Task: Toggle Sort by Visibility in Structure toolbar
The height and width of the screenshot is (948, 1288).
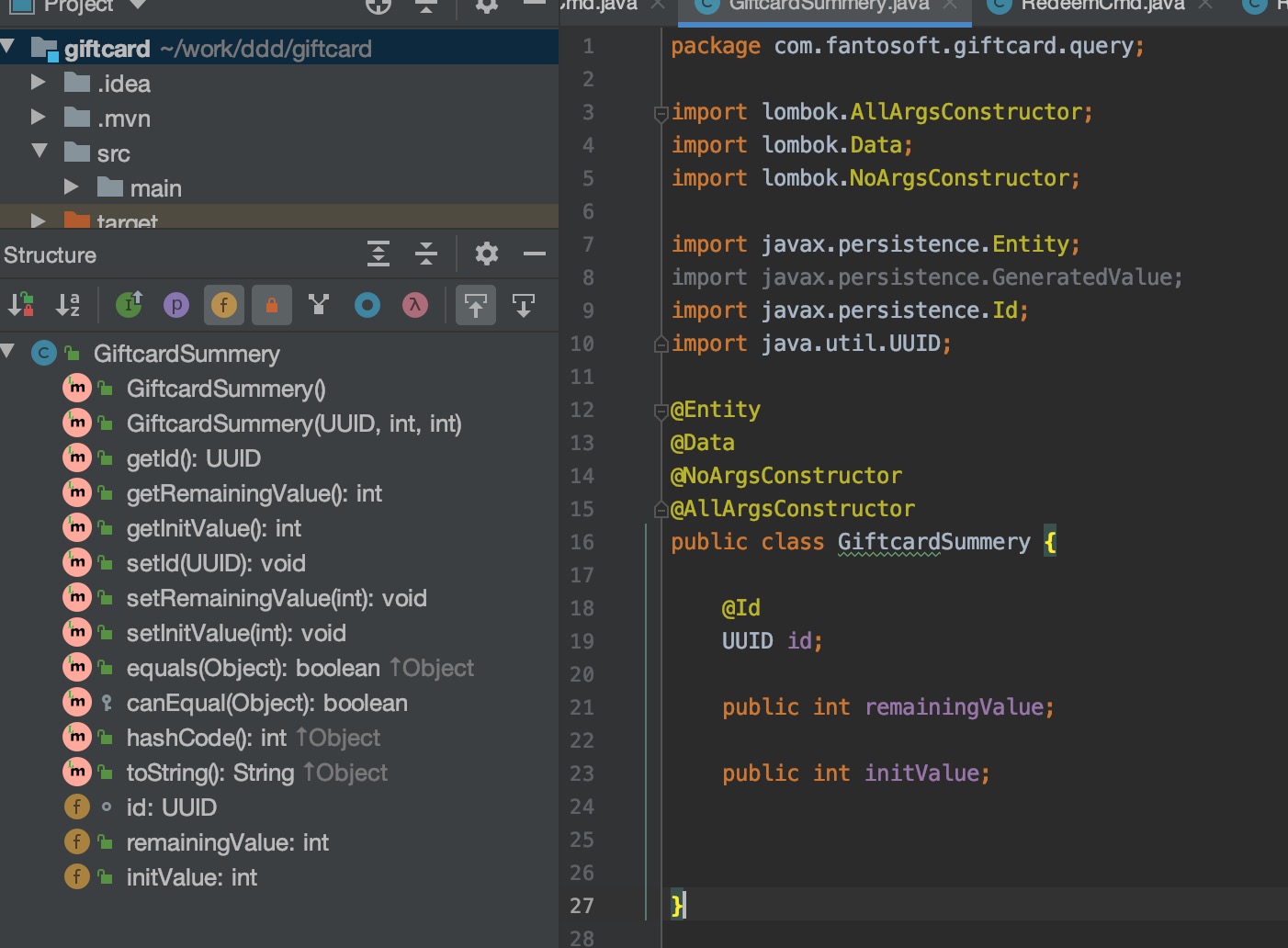Action: click(21, 305)
